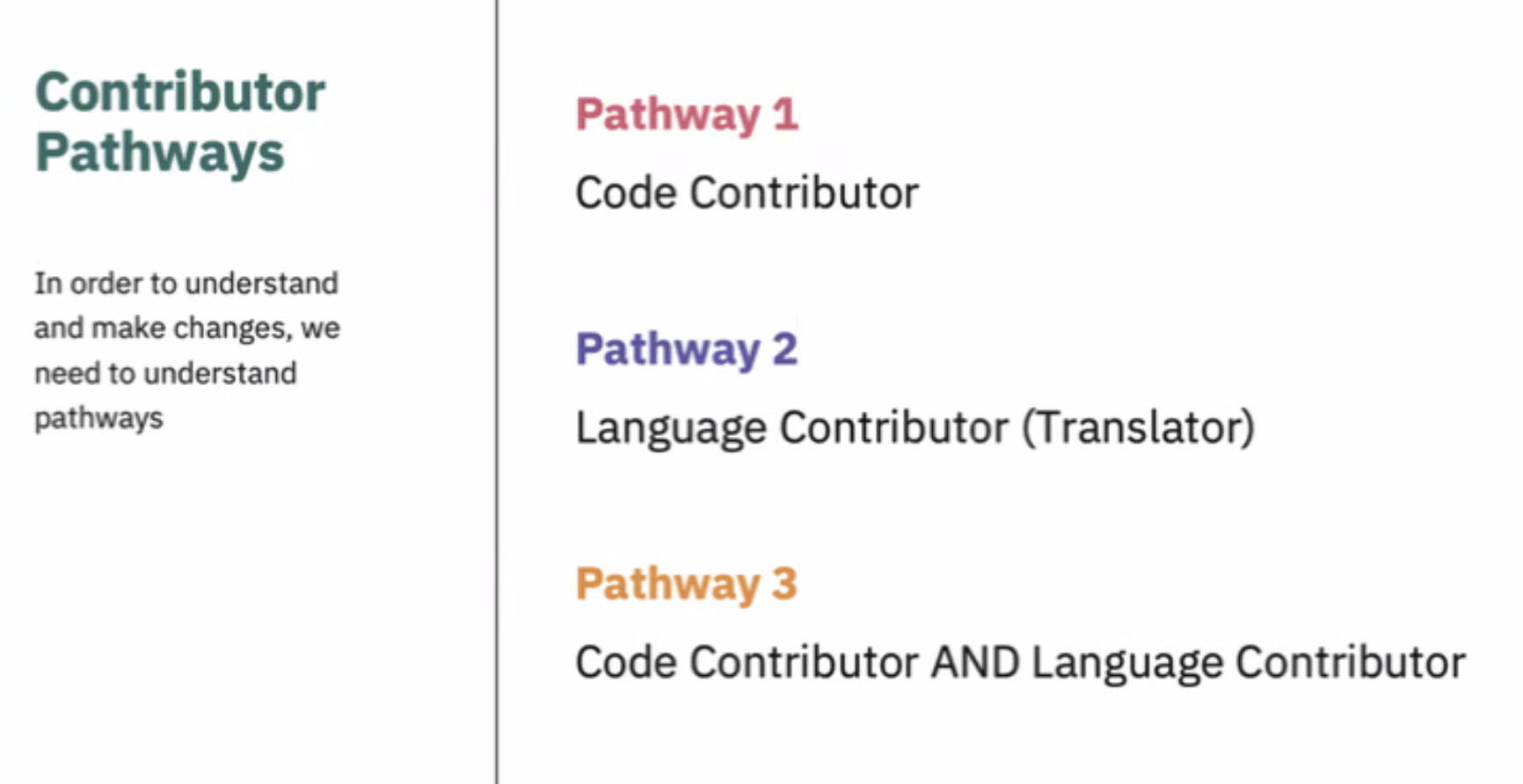The height and width of the screenshot is (784, 1523).
Task: Click the "(Translator)" word in parentheses
Action: [1139, 428]
